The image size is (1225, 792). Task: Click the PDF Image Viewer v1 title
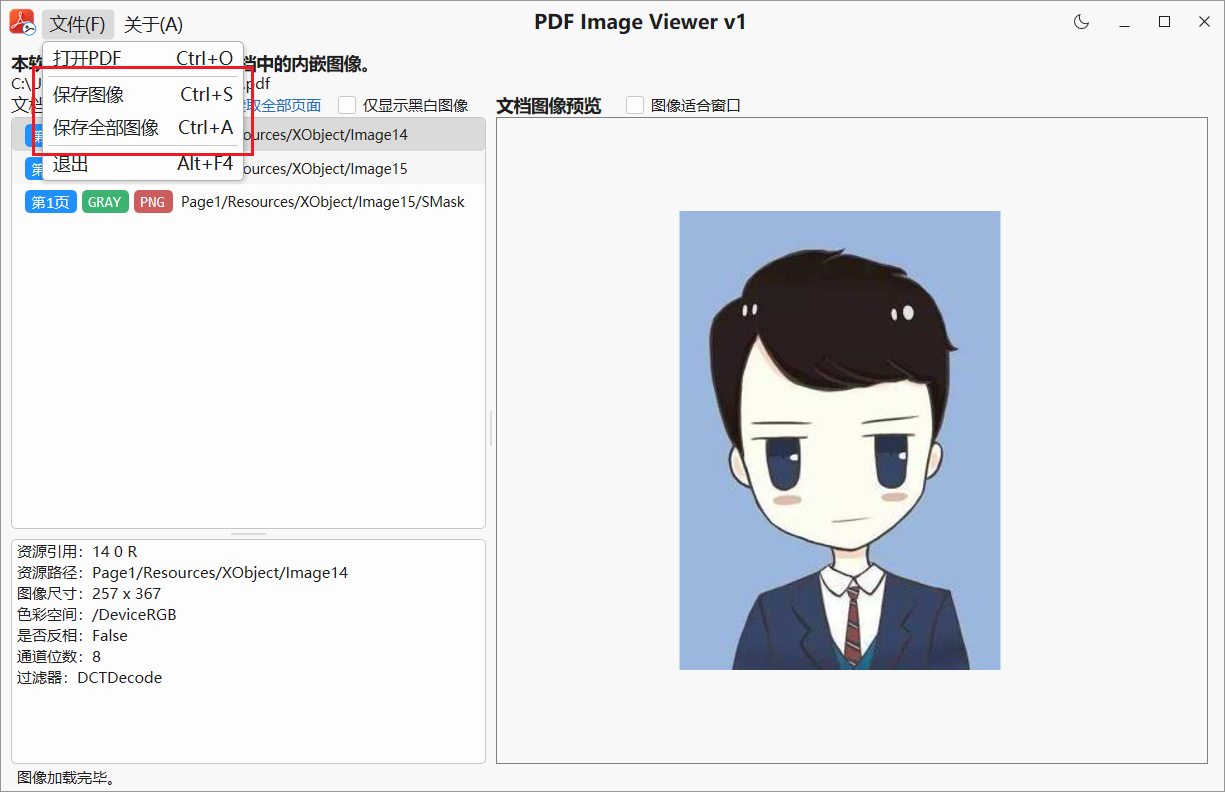click(x=640, y=22)
